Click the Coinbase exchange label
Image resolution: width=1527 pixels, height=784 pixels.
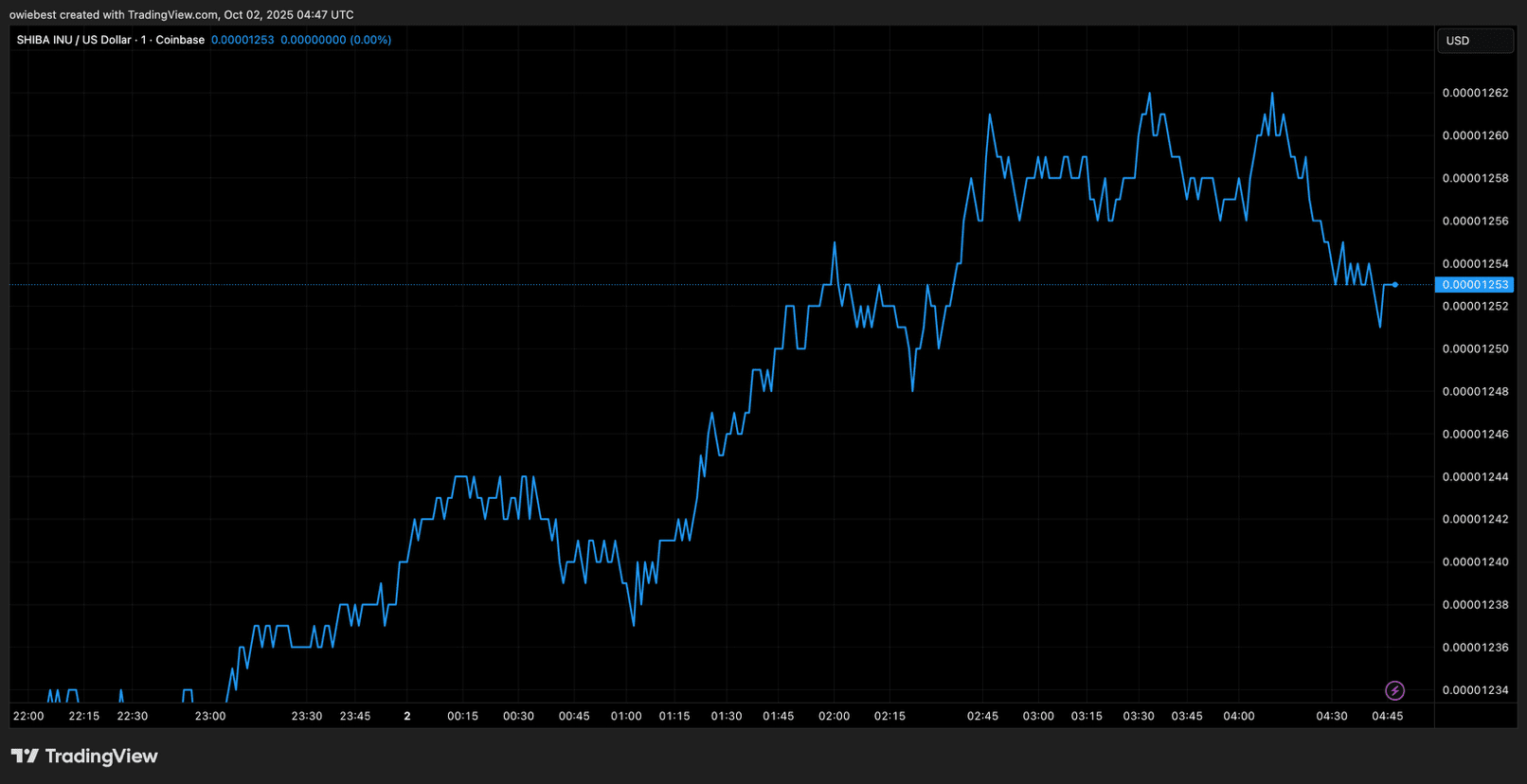tap(180, 40)
